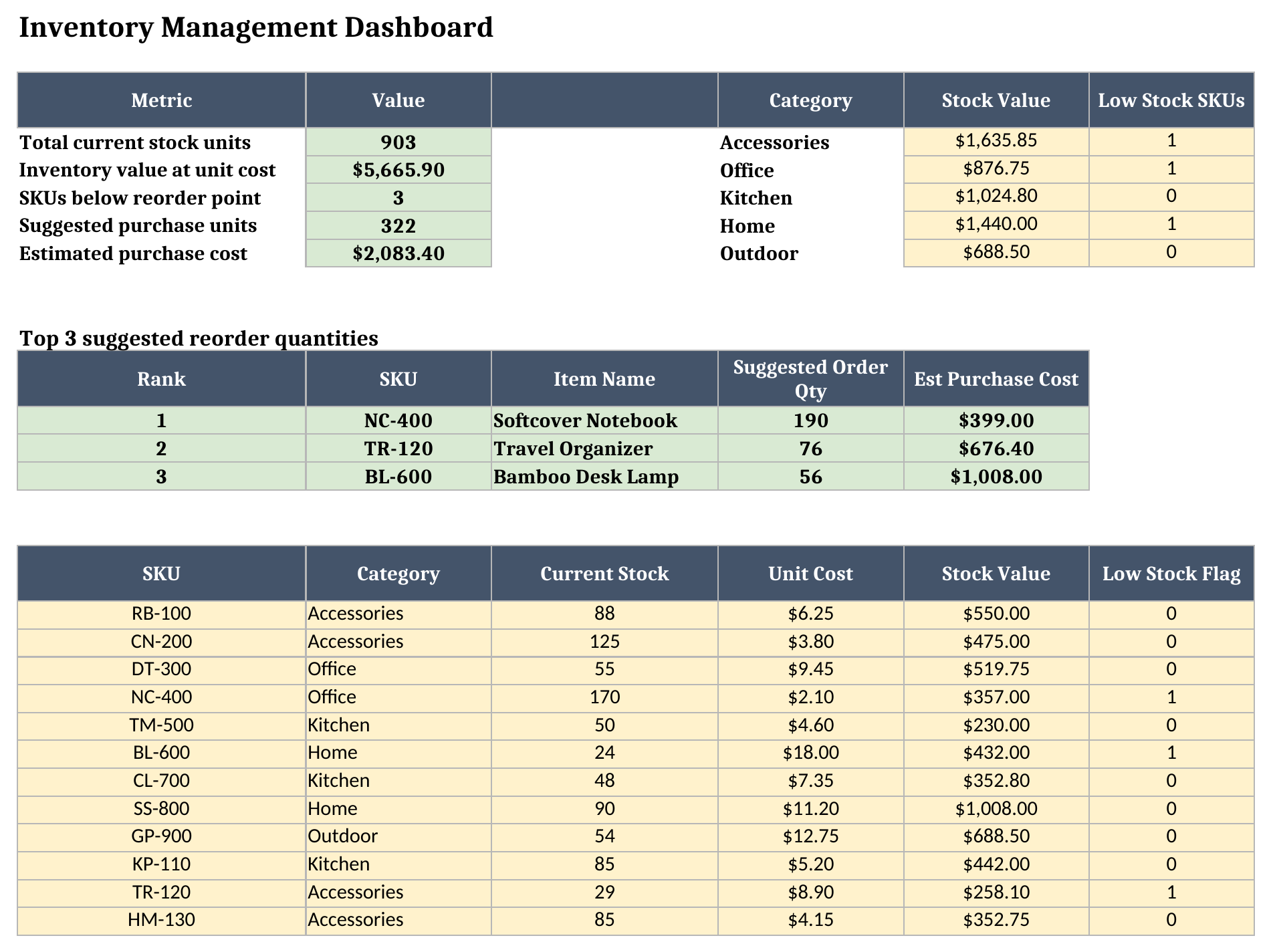The height and width of the screenshot is (952, 1271).
Task: Select the Value header in summary table
Action: (x=398, y=100)
